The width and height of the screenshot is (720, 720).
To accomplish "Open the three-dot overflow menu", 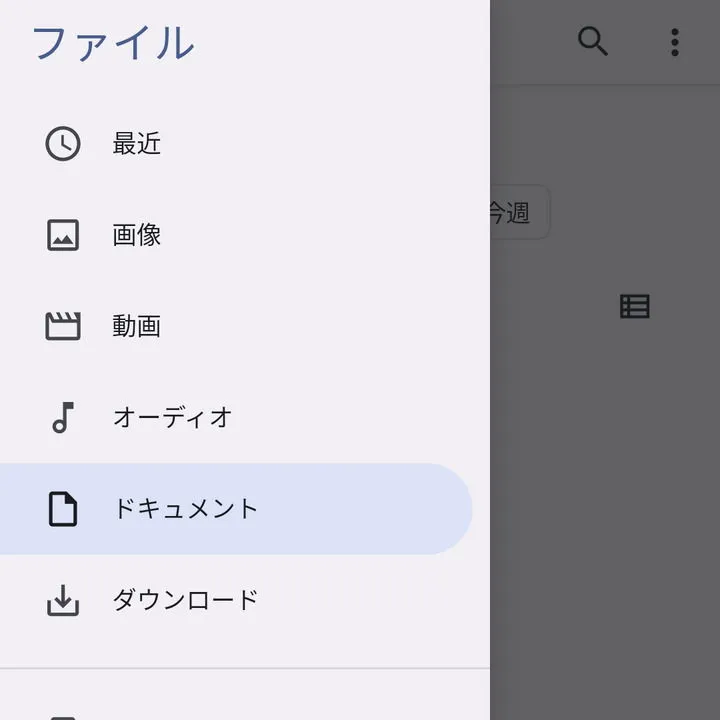I will 675,42.
